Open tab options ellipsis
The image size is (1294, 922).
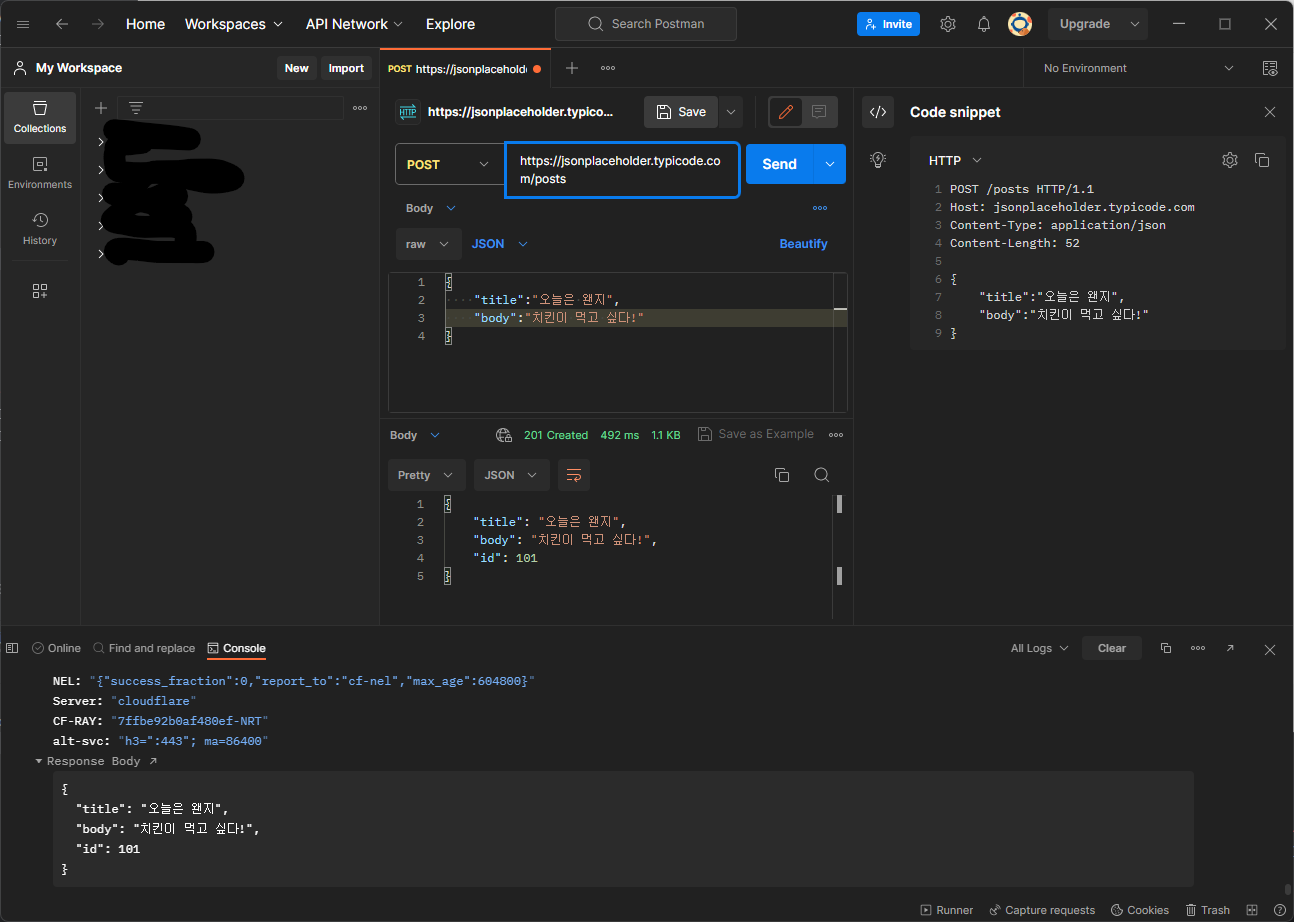(x=607, y=68)
